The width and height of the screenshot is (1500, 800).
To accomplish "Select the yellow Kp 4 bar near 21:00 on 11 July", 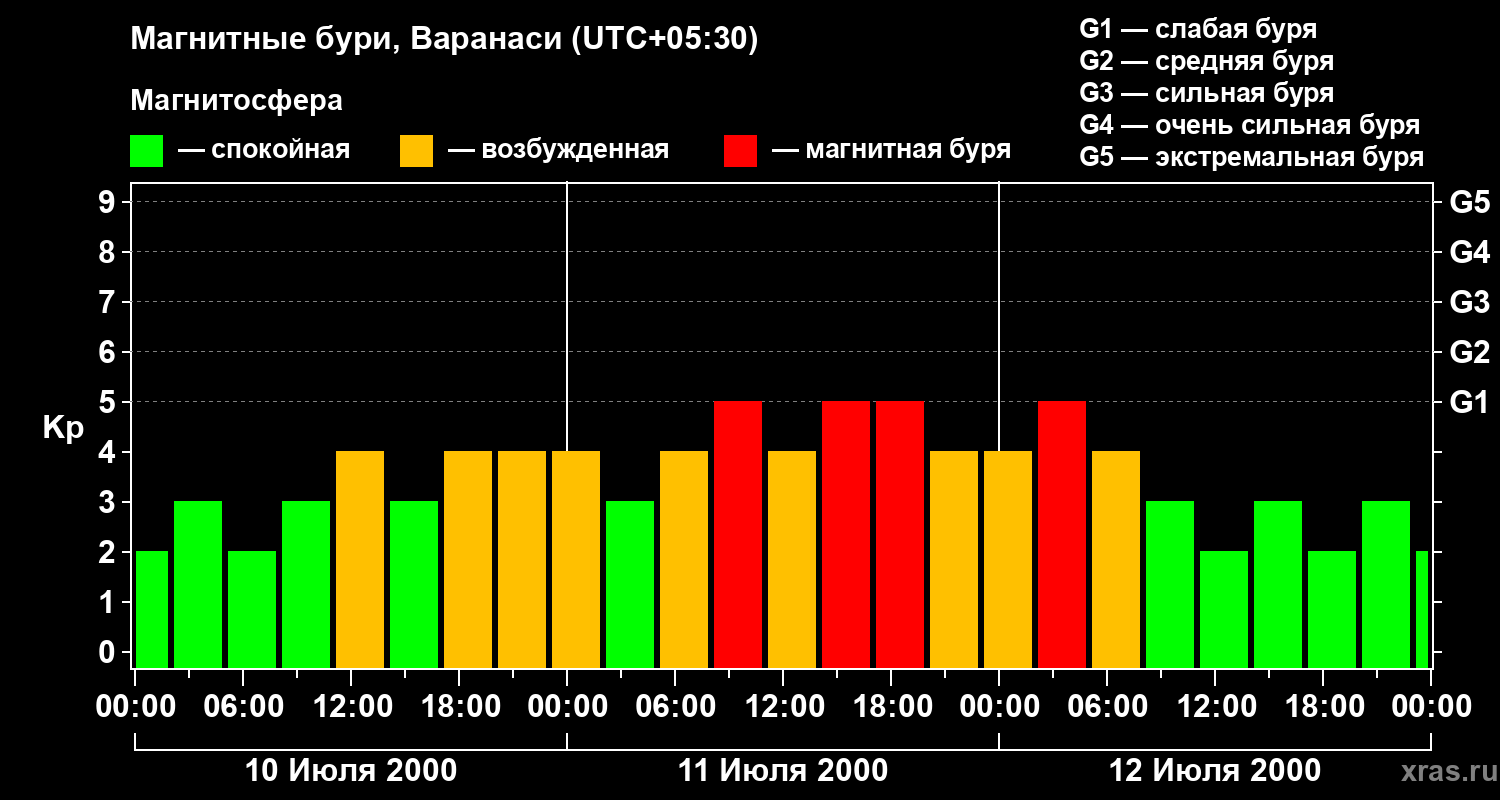I will point(954,559).
